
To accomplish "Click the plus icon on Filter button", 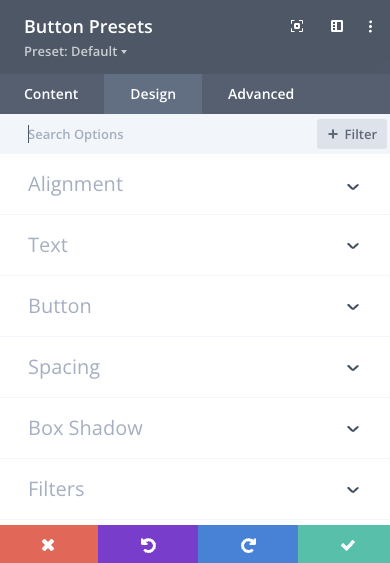I will (x=333, y=134).
